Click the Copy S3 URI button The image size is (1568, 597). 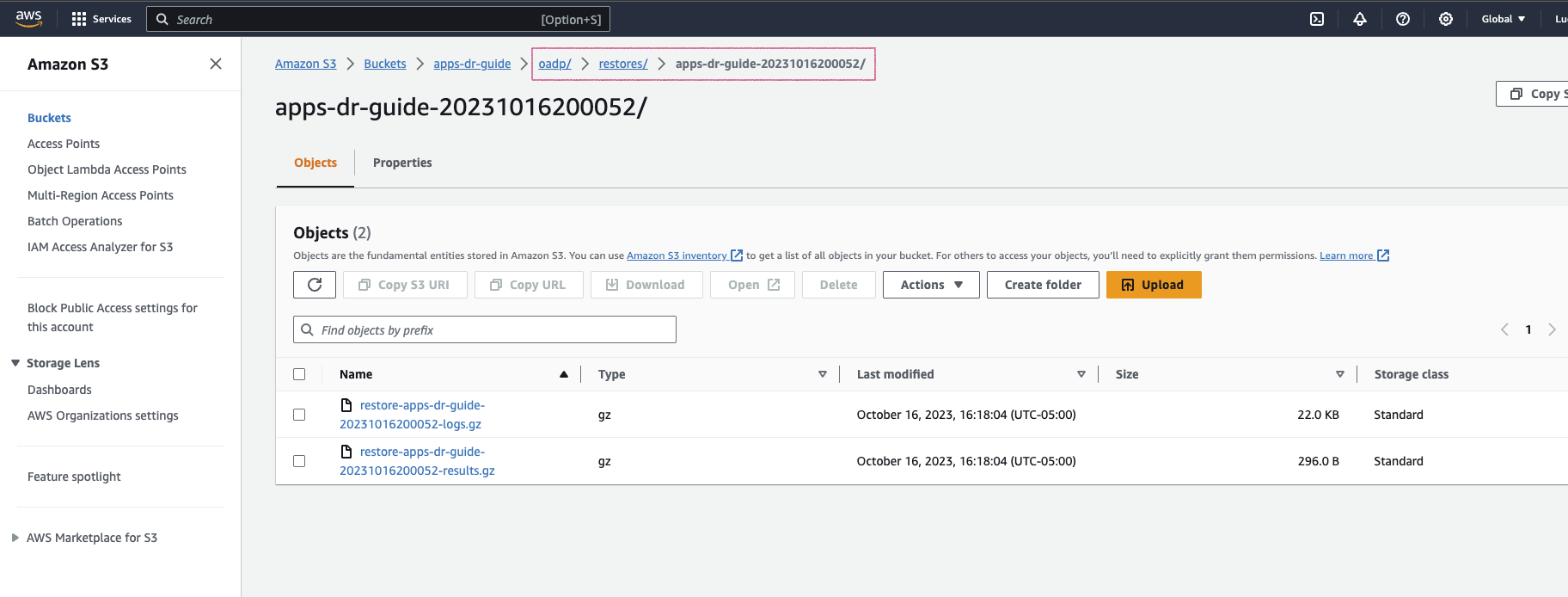(x=405, y=285)
